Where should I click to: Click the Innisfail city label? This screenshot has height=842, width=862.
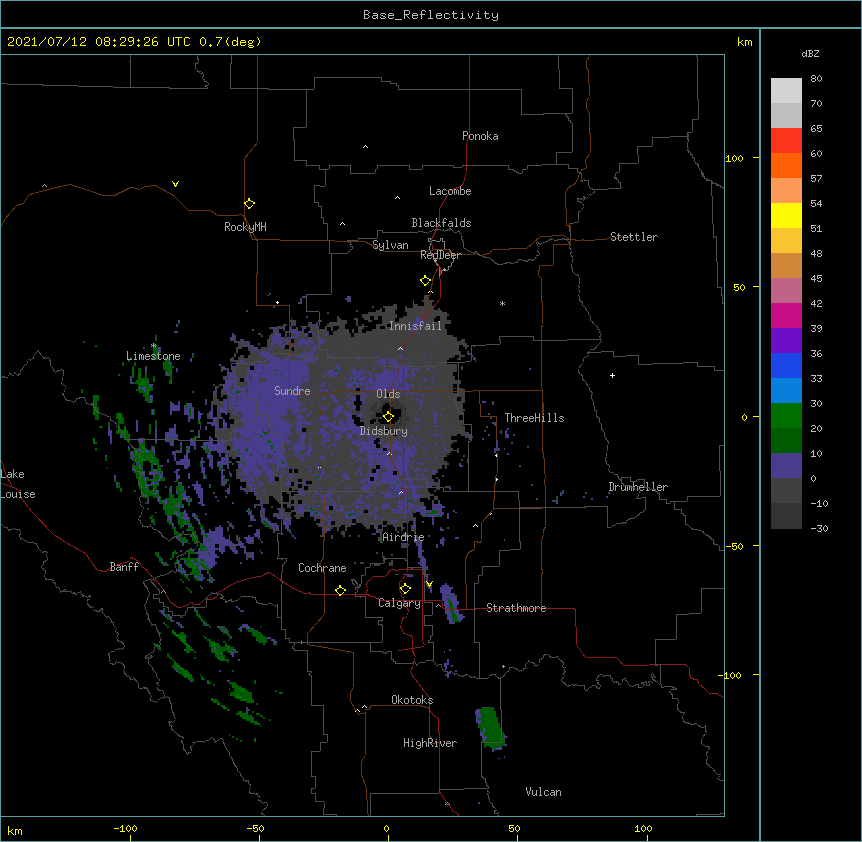[x=416, y=326]
